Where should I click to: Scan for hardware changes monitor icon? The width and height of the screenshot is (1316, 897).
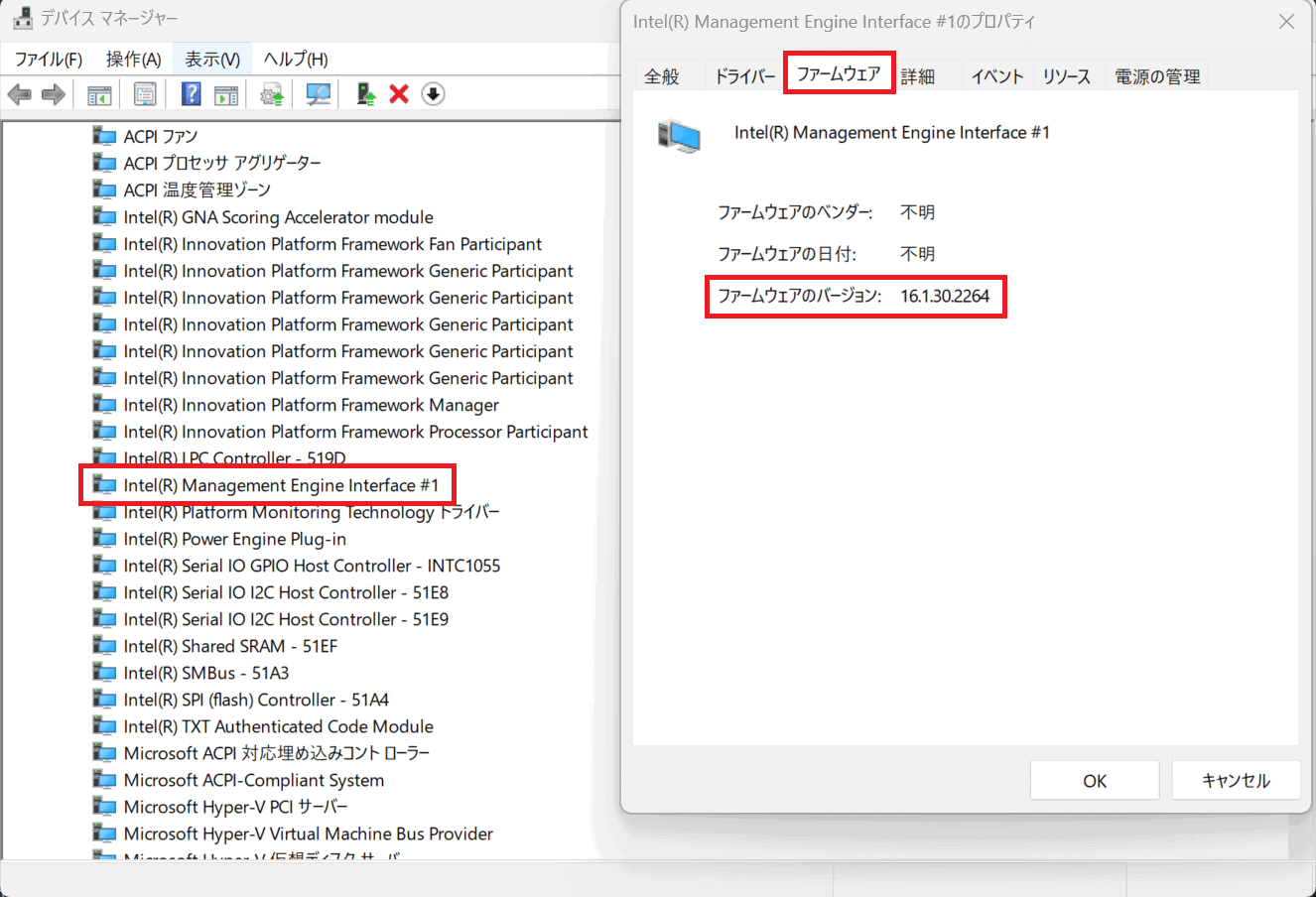click(319, 94)
